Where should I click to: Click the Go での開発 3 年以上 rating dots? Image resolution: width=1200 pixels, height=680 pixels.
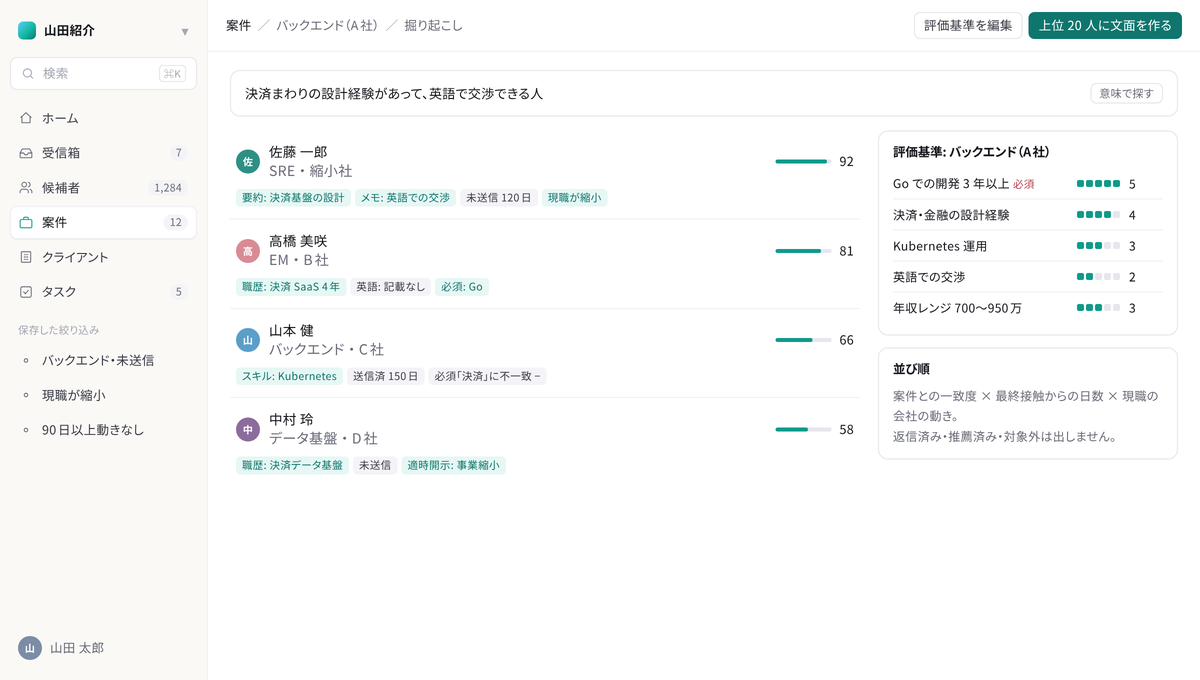[x=1098, y=184]
